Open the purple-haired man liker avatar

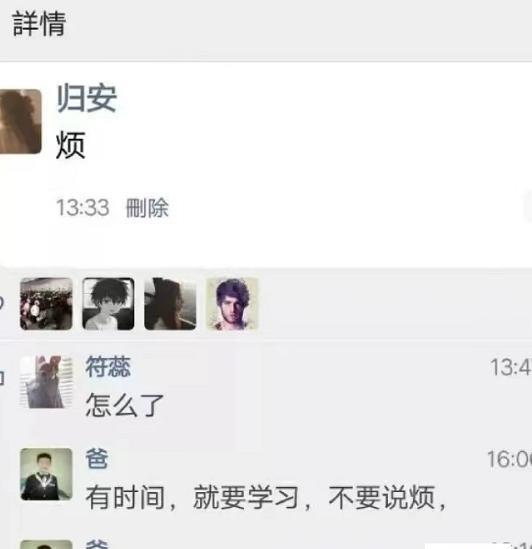tap(232, 304)
